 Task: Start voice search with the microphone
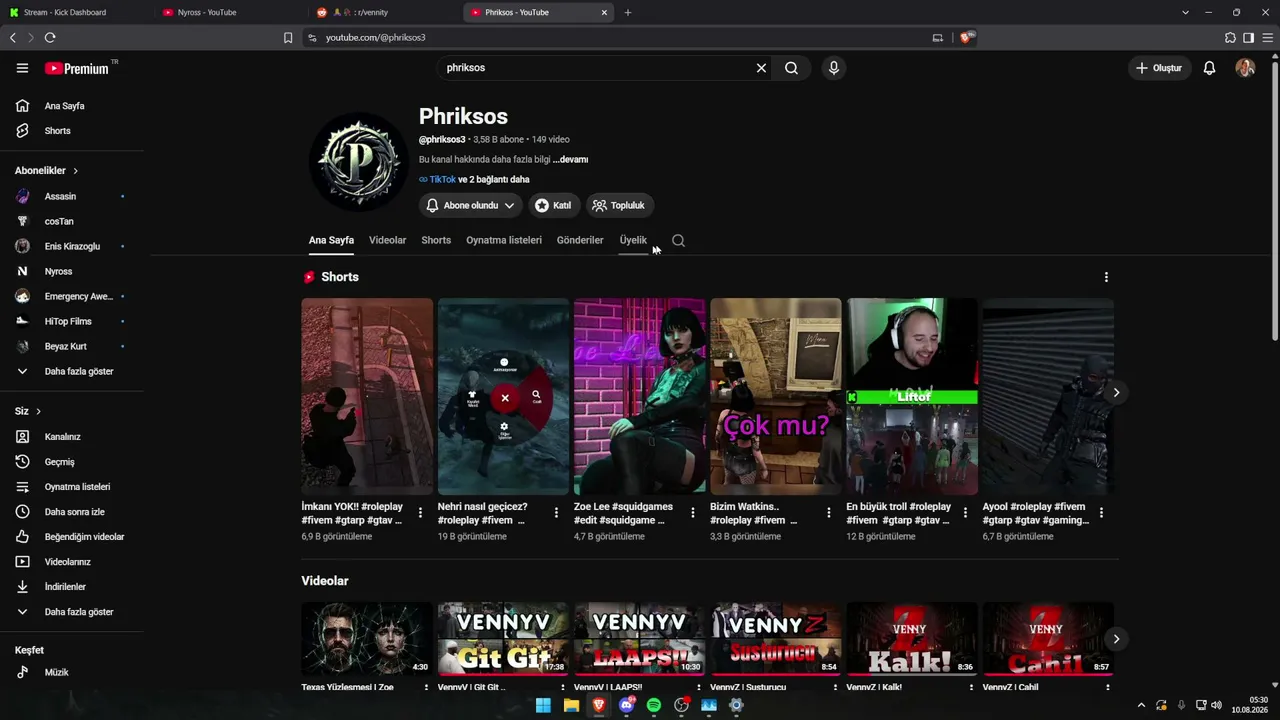click(834, 68)
